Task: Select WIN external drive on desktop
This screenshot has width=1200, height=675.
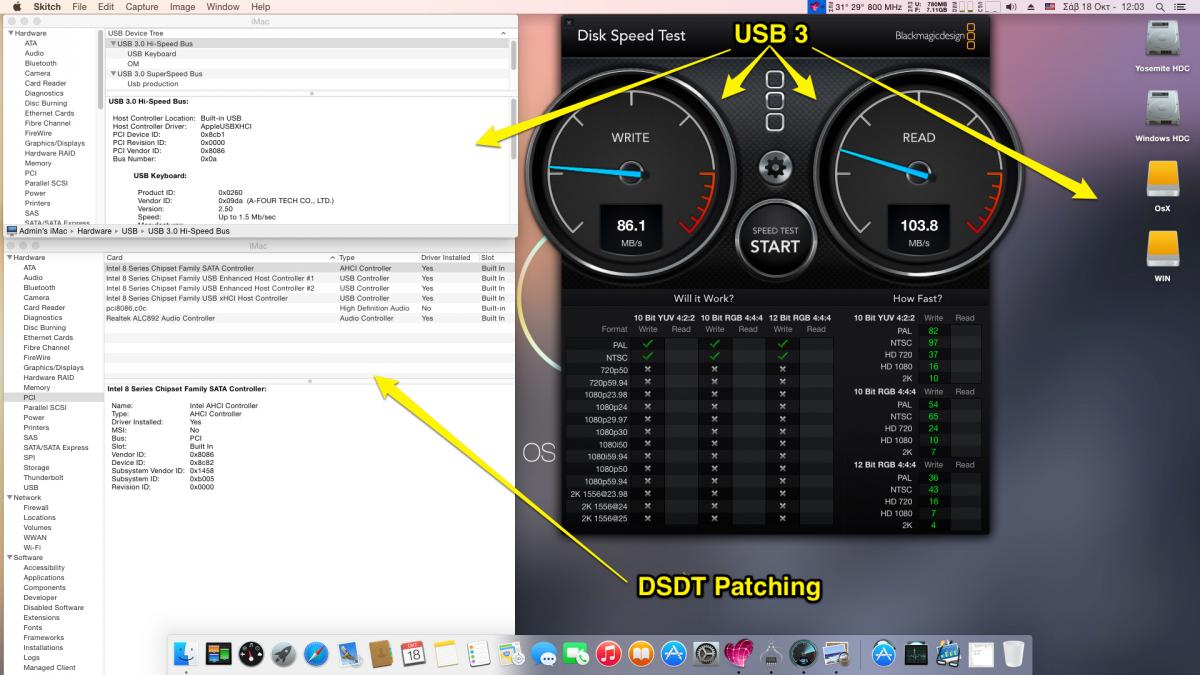Action: point(1162,257)
